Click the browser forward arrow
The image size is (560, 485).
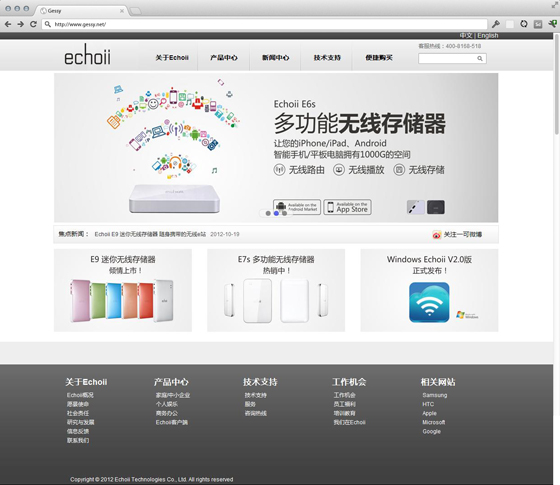pyautogui.click(x=21, y=24)
